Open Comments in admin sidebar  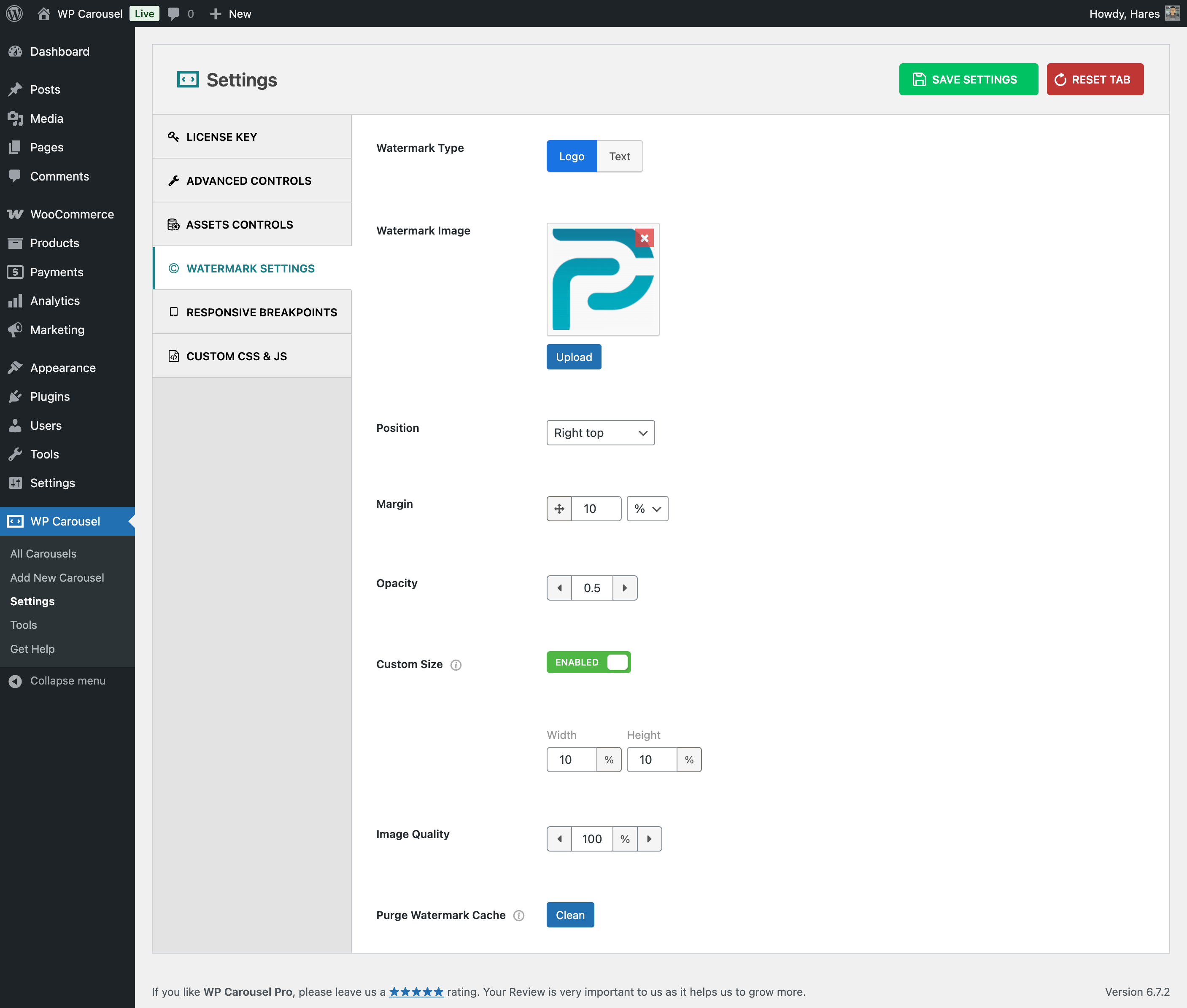(67, 176)
